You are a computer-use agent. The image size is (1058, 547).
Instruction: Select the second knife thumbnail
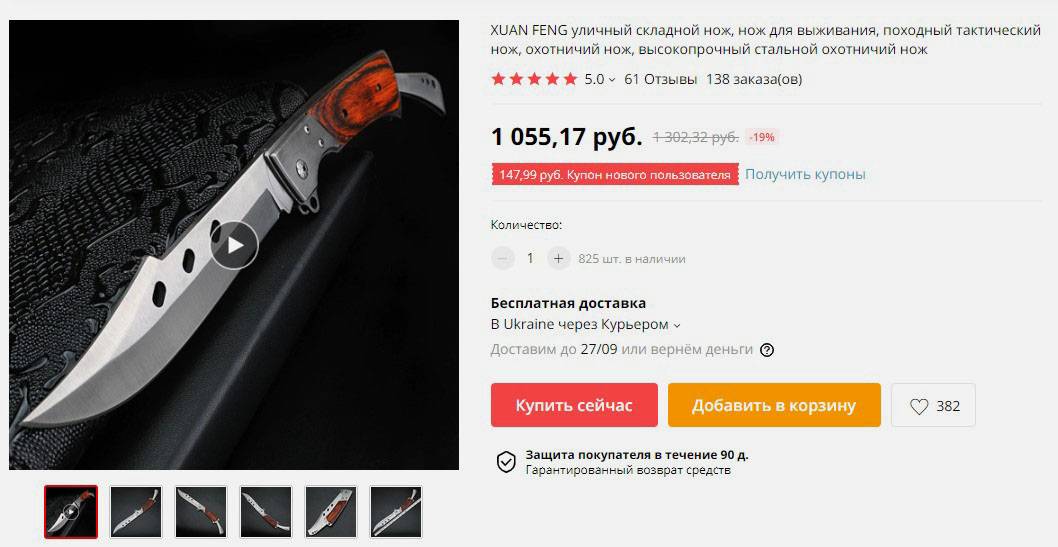point(136,512)
